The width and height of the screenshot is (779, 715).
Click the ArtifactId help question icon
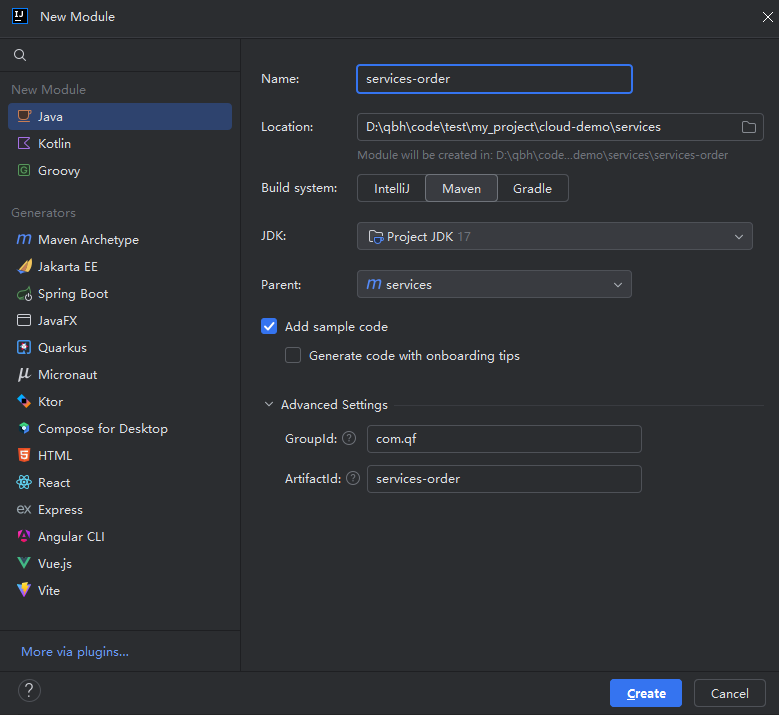click(x=353, y=478)
